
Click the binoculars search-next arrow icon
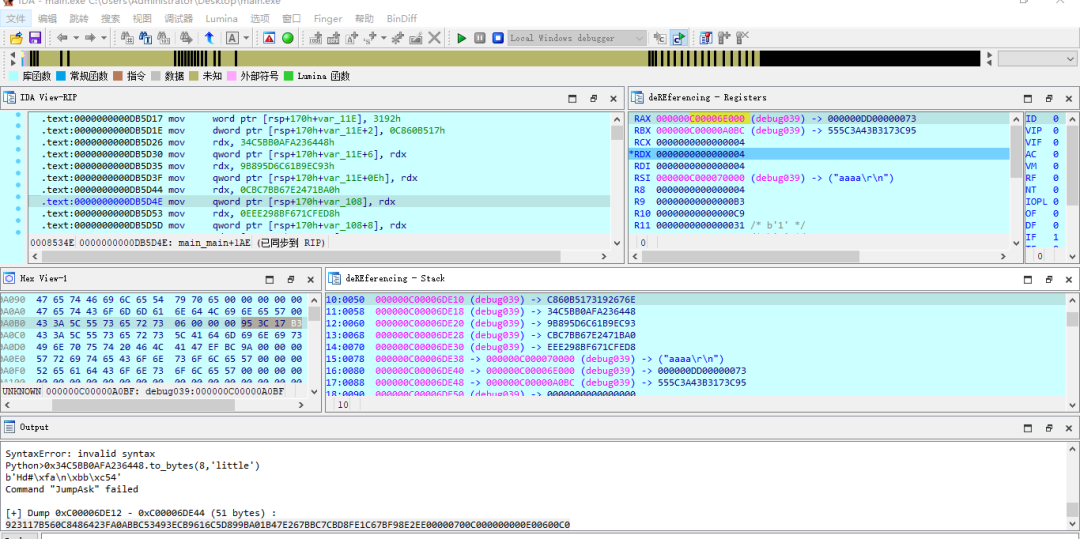click(x=186, y=38)
